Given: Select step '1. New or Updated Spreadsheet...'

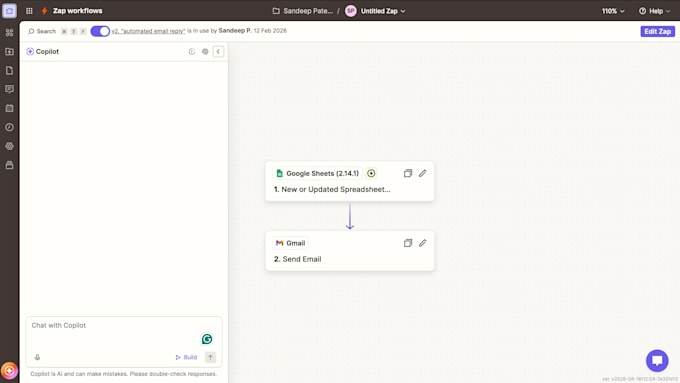Looking at the screenshot, I should click(x=332, y=190).
